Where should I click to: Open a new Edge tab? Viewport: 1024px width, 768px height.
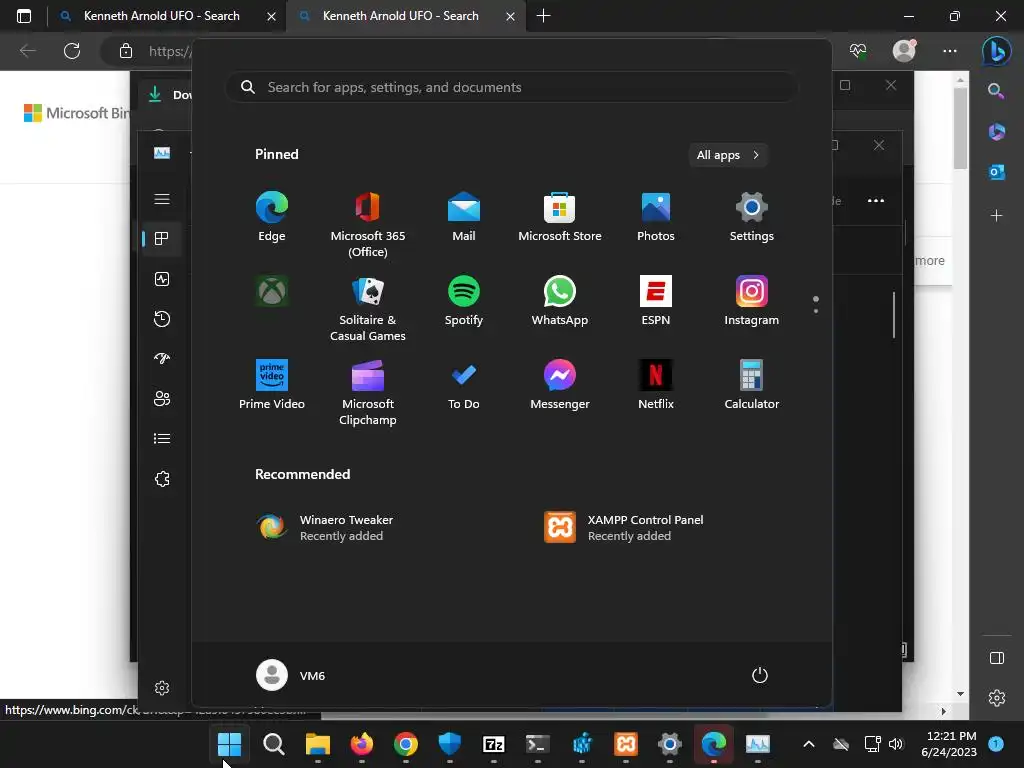pyautogui.click(x=543, y=16)
